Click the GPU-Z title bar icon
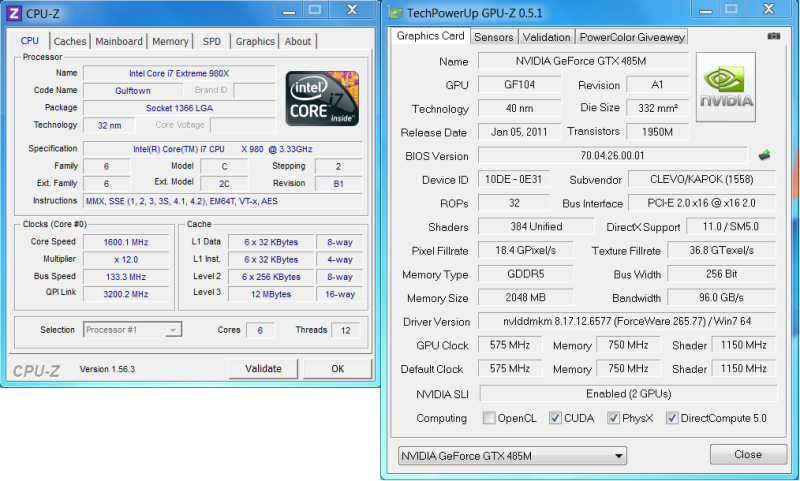The height and width of the screenshot is (481, 800). point(395,13)
